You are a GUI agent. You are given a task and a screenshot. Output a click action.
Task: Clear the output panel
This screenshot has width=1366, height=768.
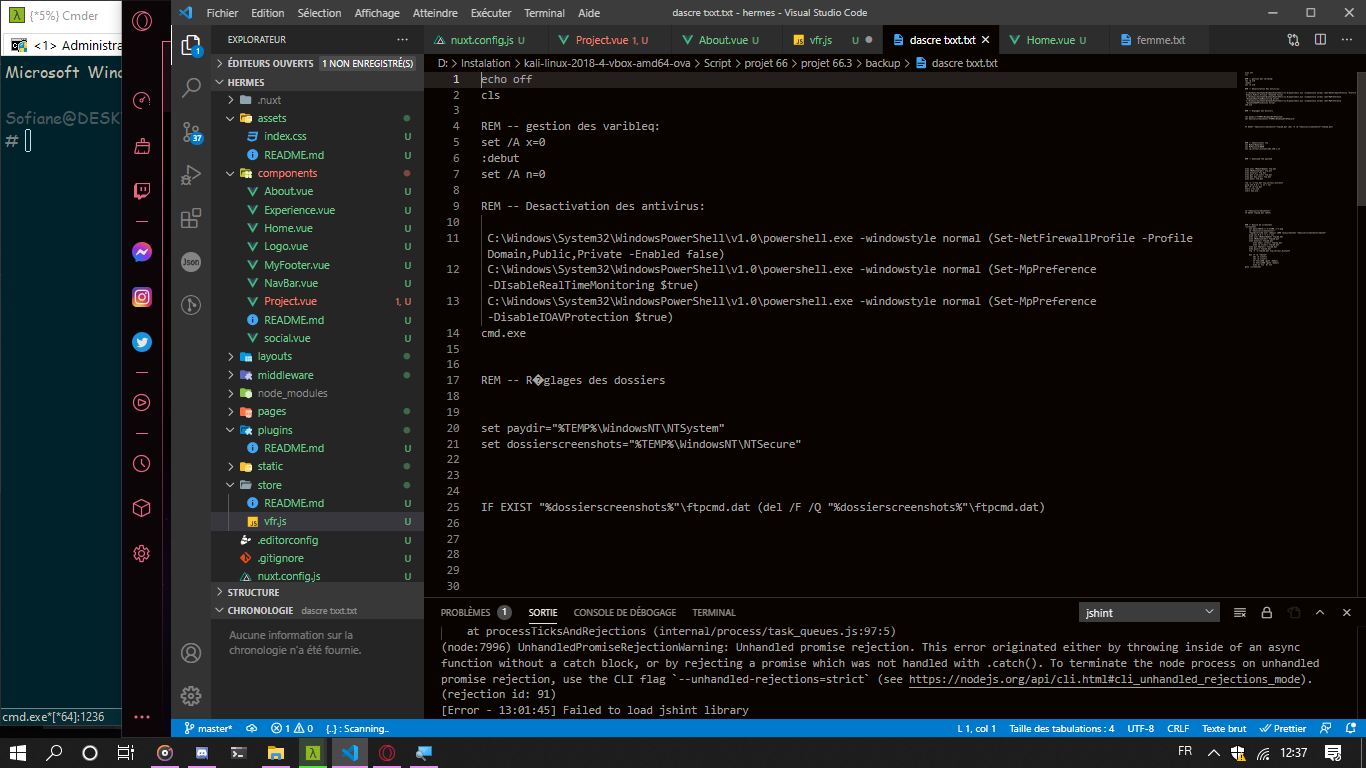(x=1240, y=612)
